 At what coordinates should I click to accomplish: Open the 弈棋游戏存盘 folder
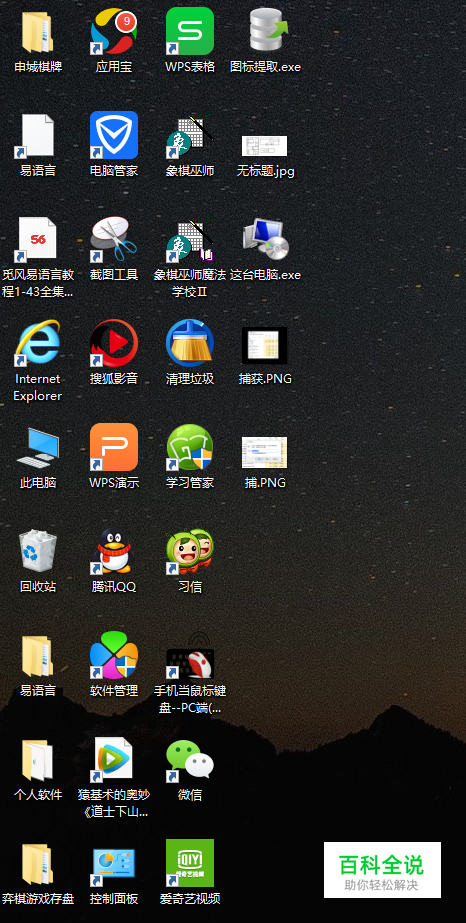tap(38, 864)
